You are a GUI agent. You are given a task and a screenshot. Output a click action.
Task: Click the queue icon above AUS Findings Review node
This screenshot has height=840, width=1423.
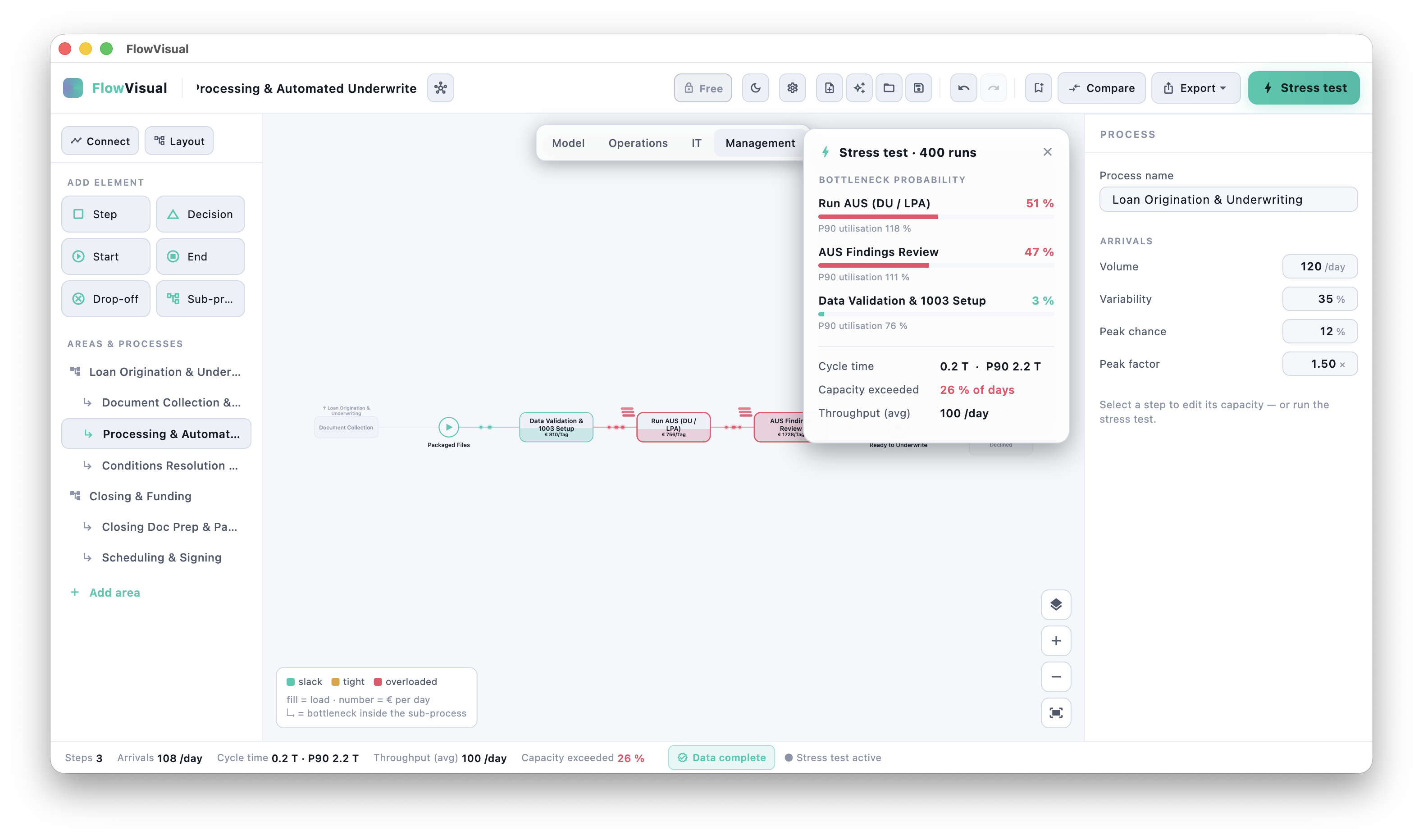click(744, 411)
